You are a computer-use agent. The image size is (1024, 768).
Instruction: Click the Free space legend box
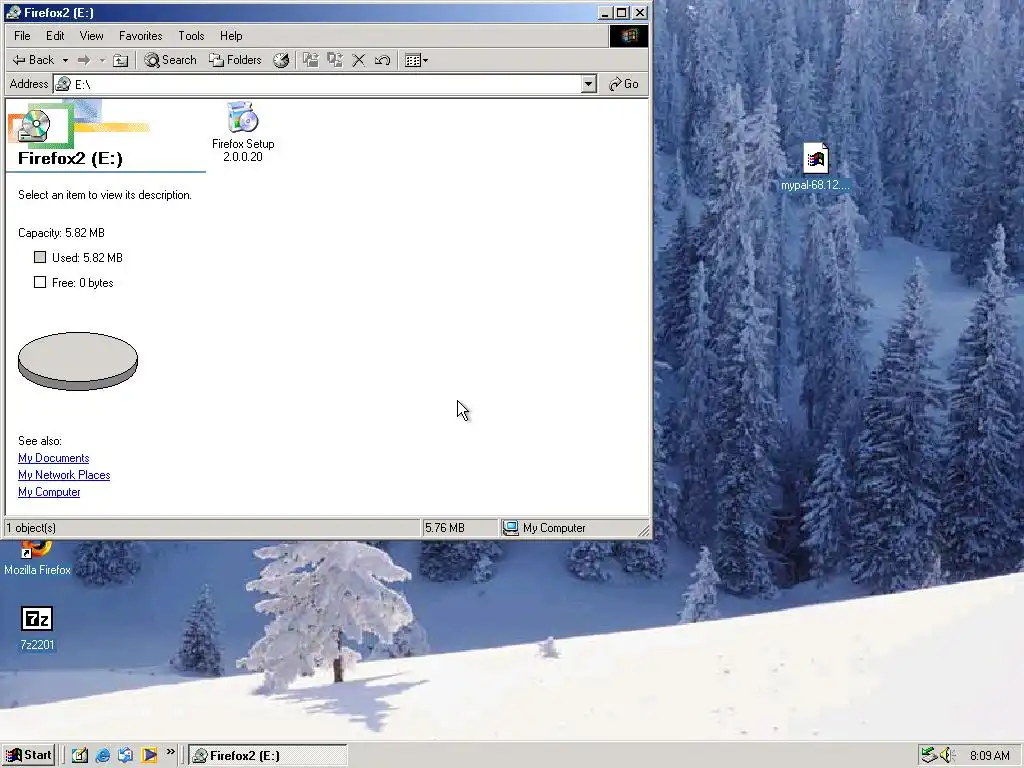click(x=40, y=282)
